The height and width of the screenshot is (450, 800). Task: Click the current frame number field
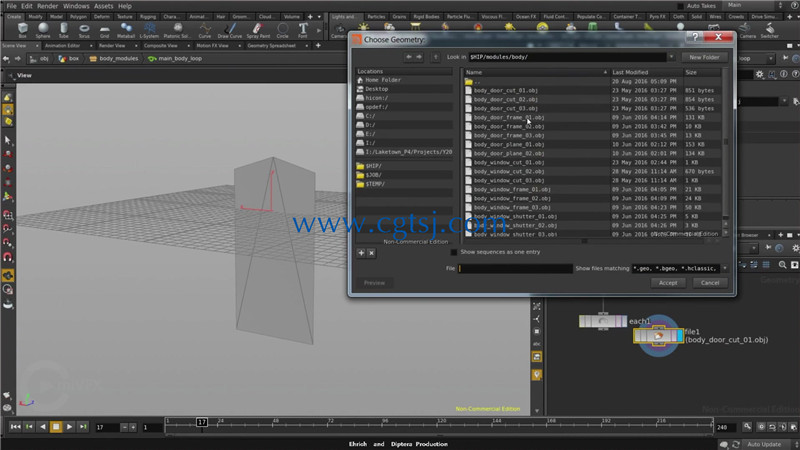[x=107, y=427]
